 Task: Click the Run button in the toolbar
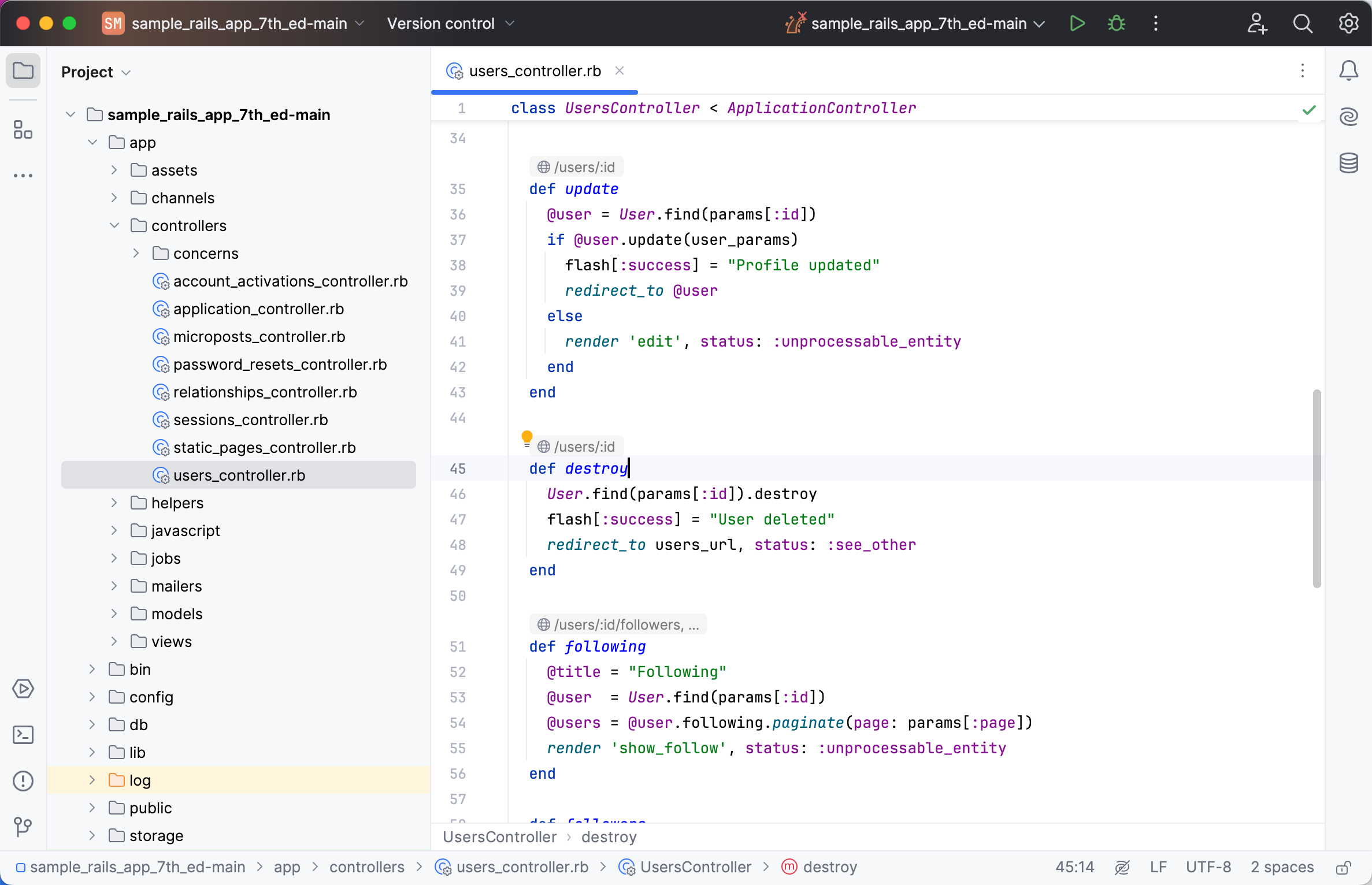pos(1077,24)
